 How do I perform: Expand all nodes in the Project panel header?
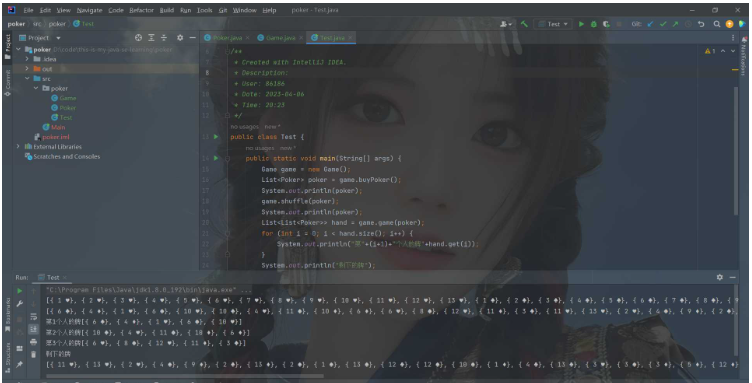151,38
